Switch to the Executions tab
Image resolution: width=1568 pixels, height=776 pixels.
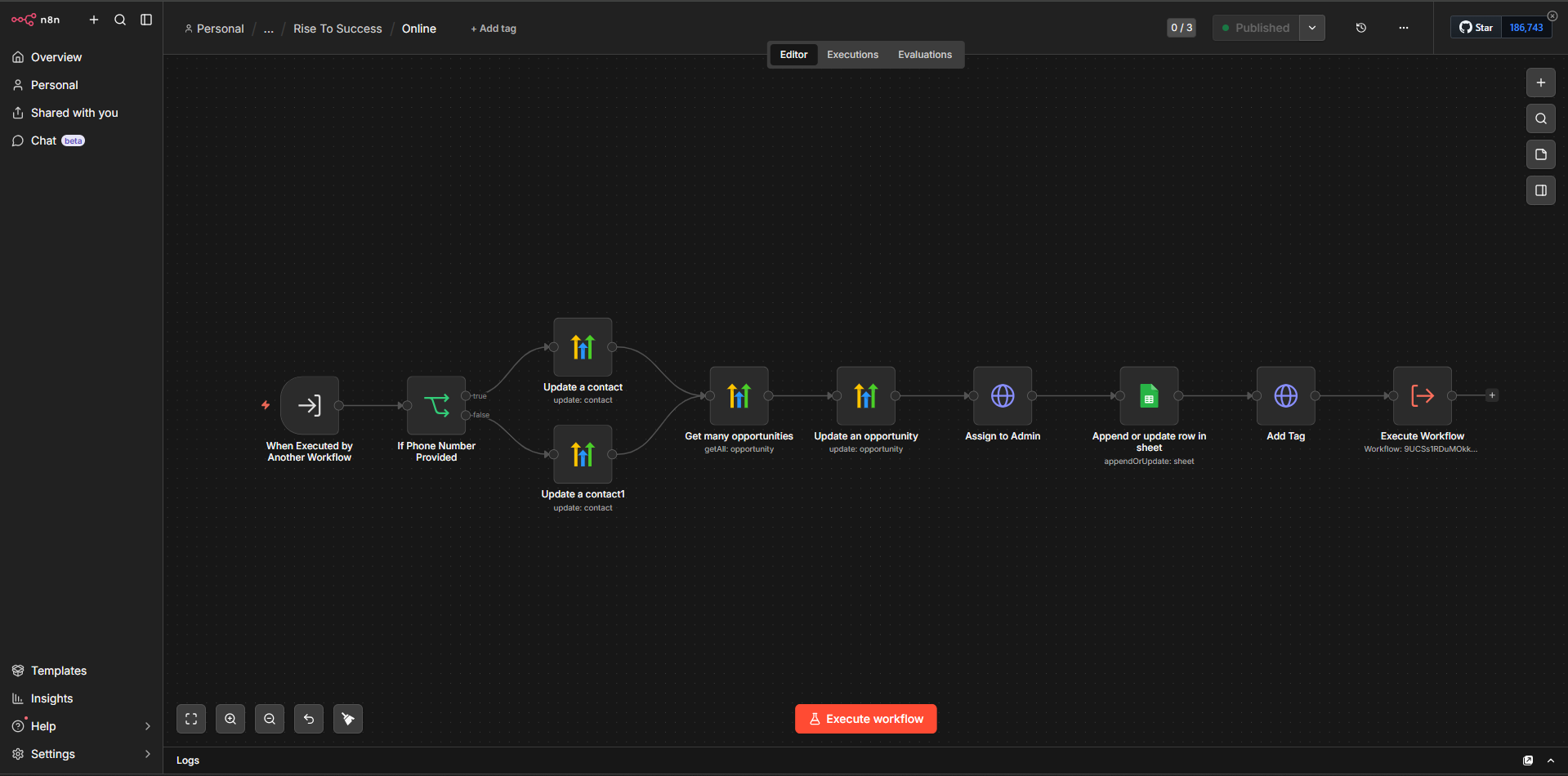(x=852, y=55)
